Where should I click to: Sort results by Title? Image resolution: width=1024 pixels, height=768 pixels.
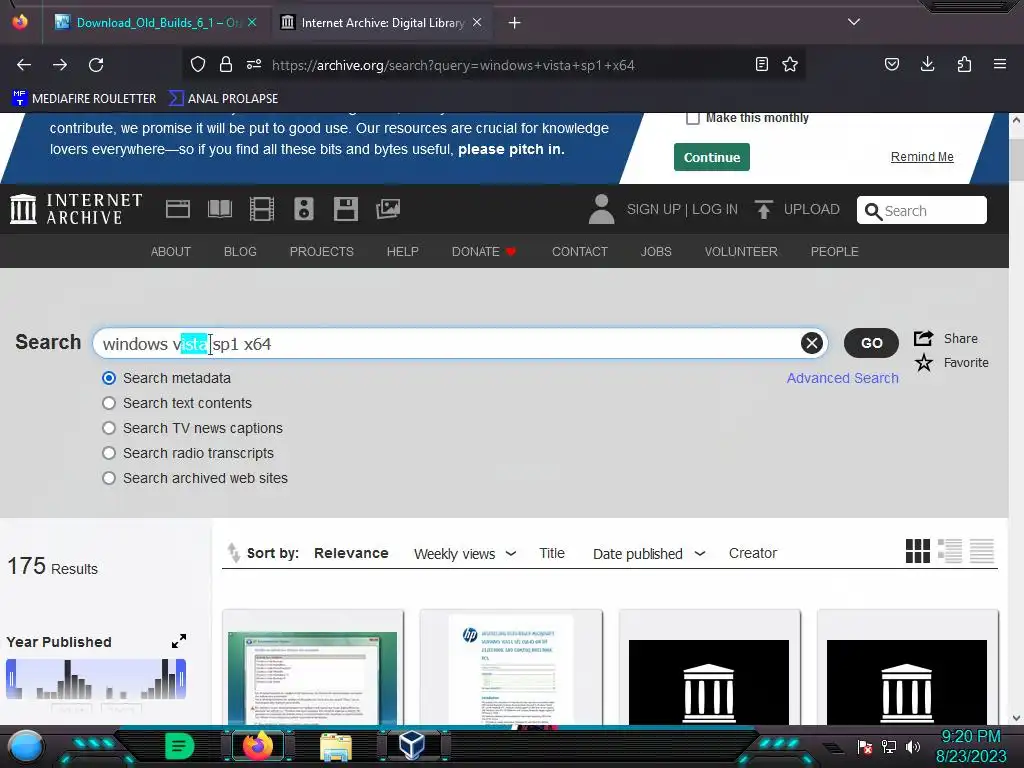click(552, 553)
